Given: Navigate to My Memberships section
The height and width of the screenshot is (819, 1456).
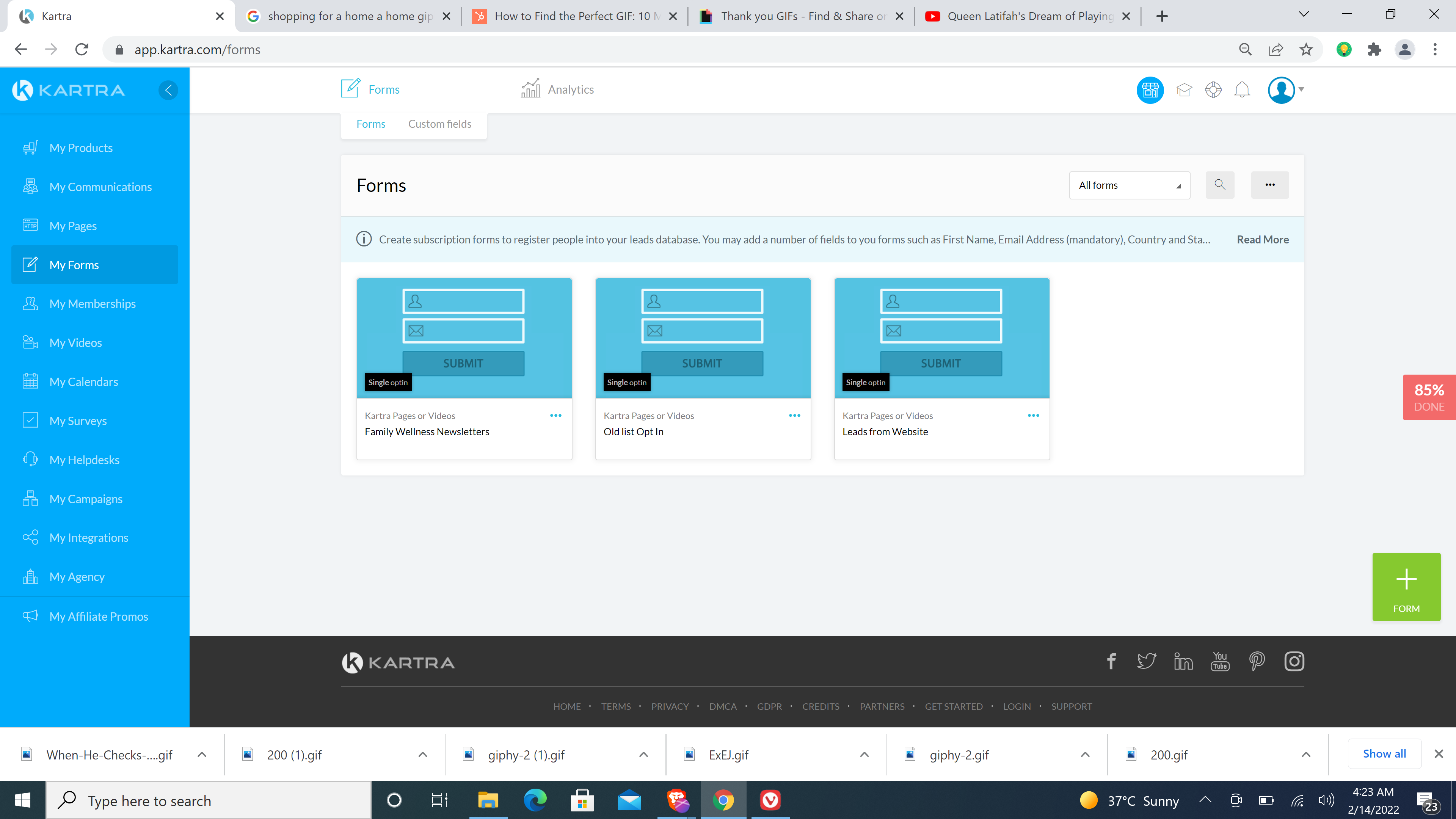Looking at the screenshot, I should tap(93, 303).
